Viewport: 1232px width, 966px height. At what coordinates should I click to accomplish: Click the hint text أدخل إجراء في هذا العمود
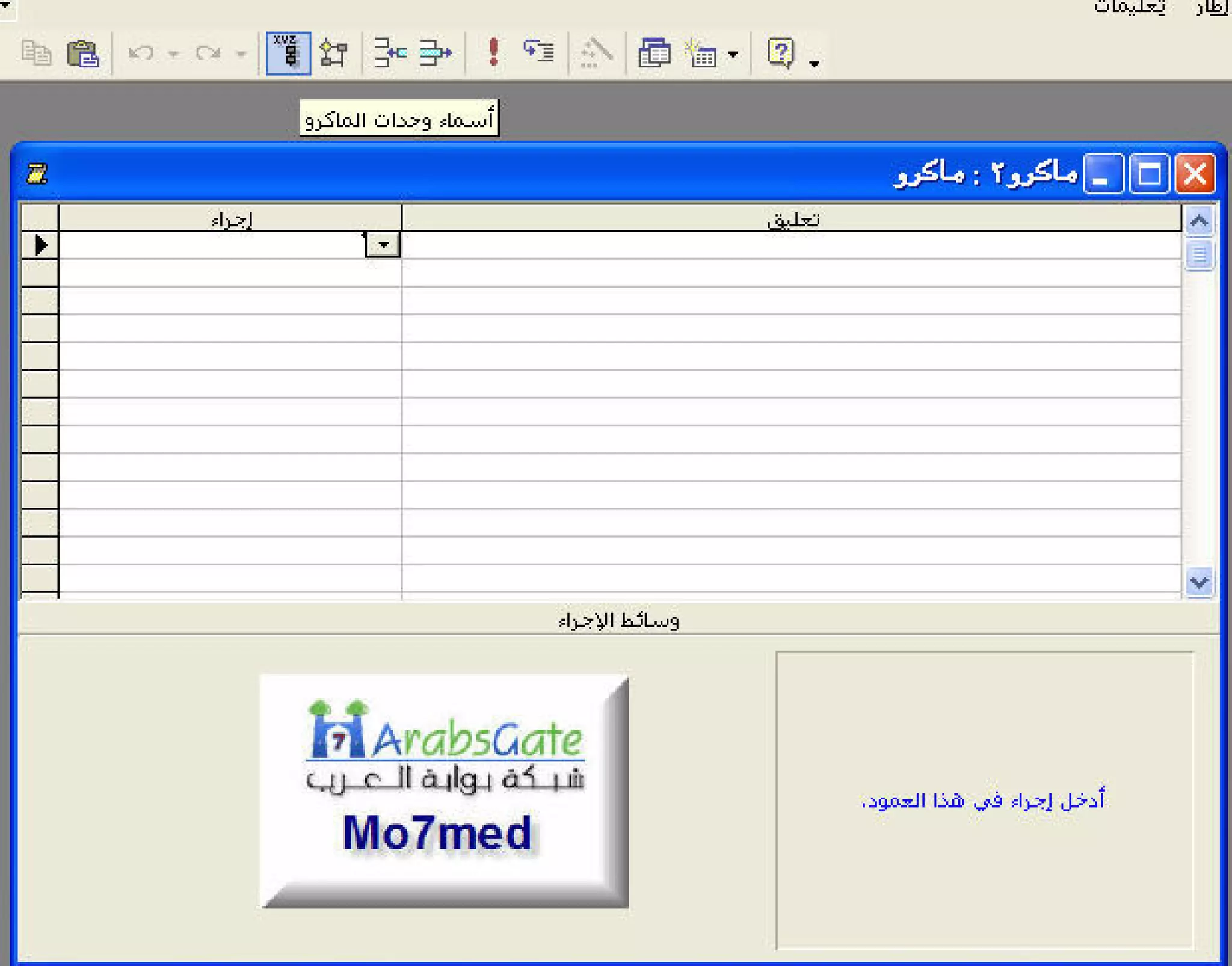(x=983, y=801)
